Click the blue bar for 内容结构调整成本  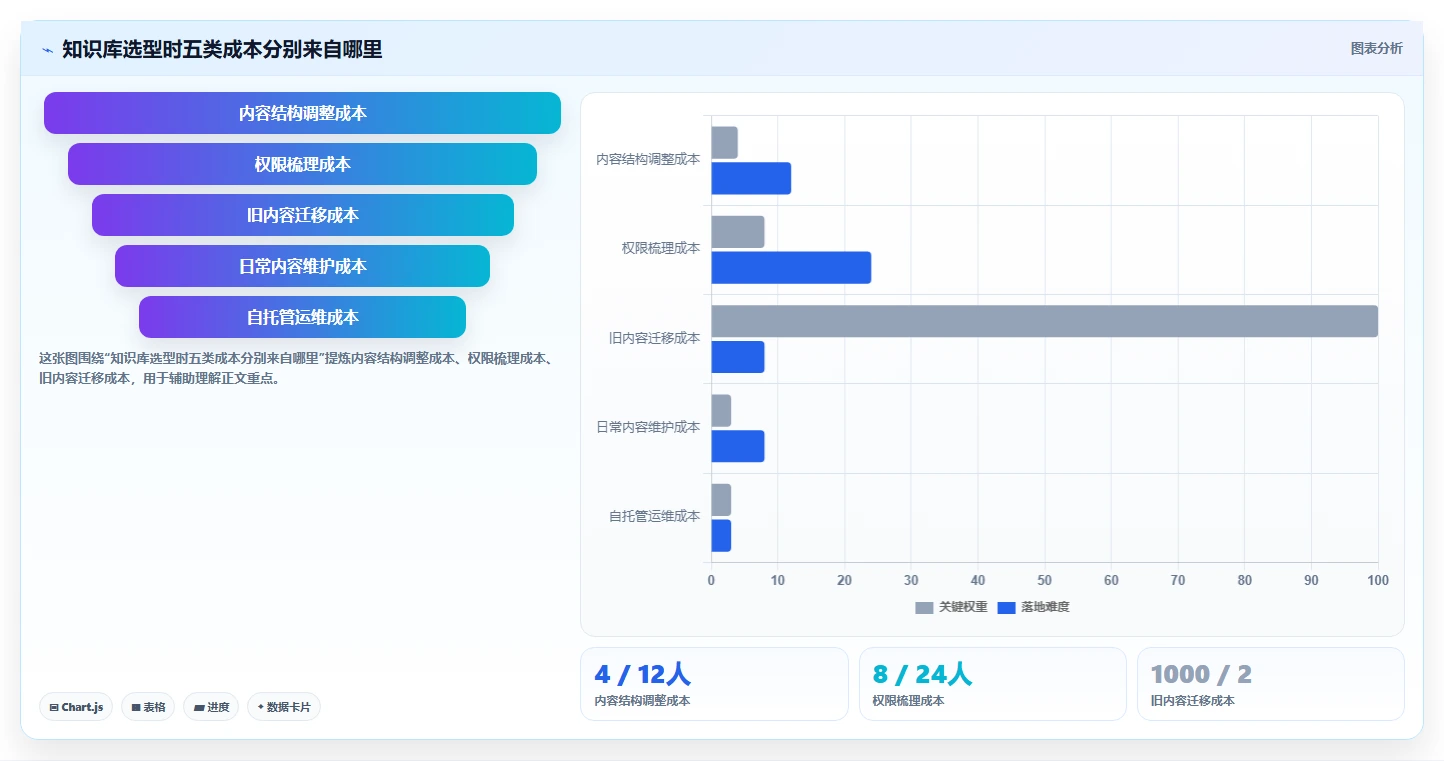point(751,178)
